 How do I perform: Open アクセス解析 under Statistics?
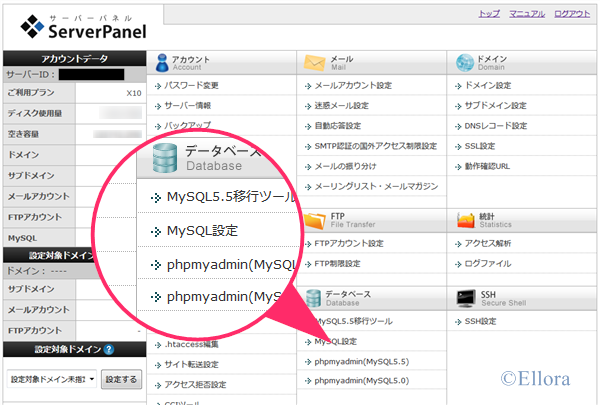coord(488,243)
